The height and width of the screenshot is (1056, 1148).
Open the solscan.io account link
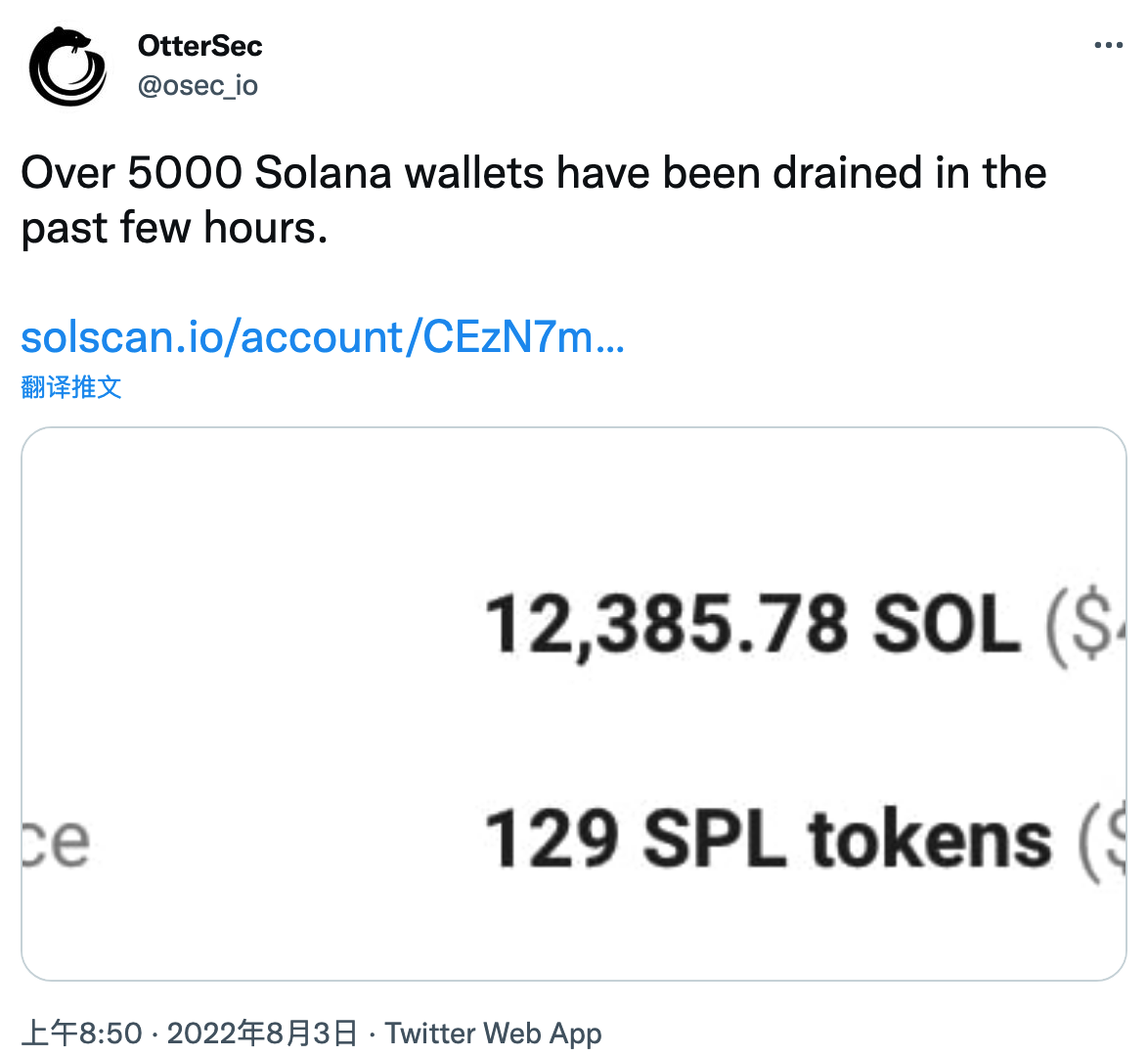point(323,337)
